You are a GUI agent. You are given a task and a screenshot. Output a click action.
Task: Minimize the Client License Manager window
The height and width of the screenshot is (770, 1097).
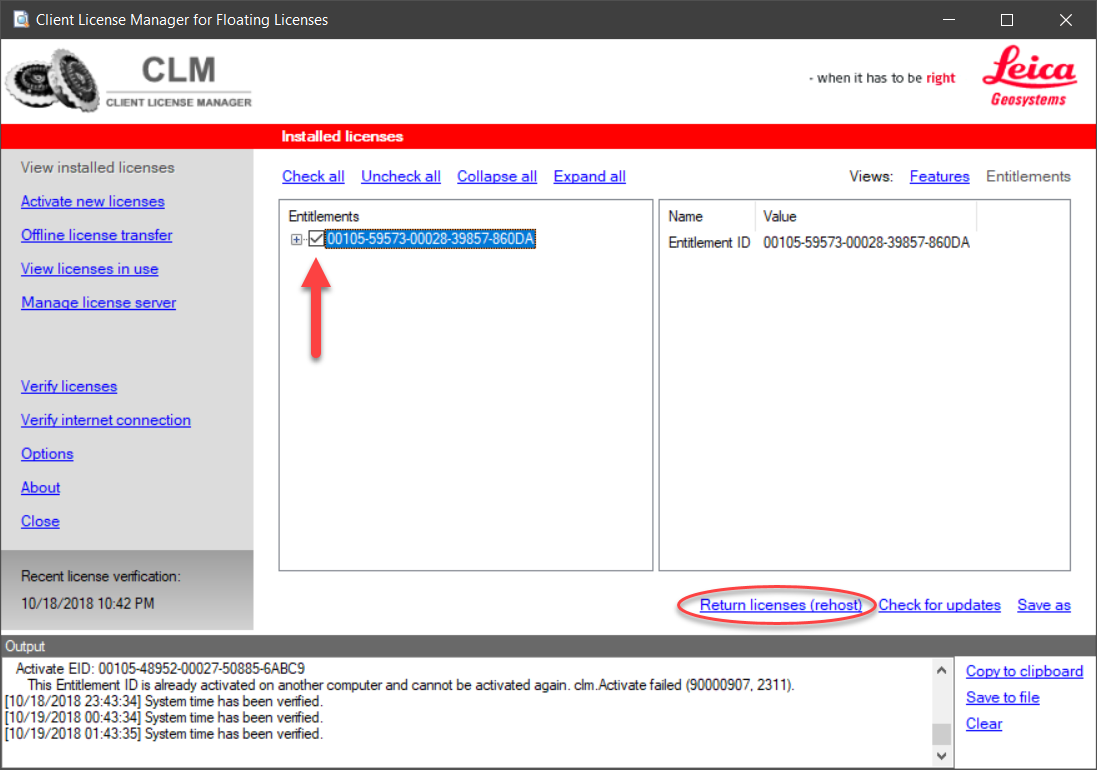pos(949,20)
